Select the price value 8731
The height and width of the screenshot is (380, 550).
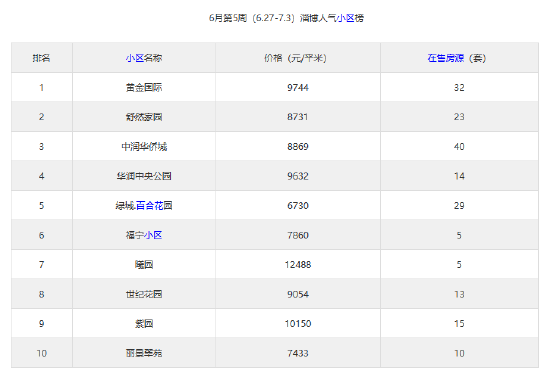point(298,117)
